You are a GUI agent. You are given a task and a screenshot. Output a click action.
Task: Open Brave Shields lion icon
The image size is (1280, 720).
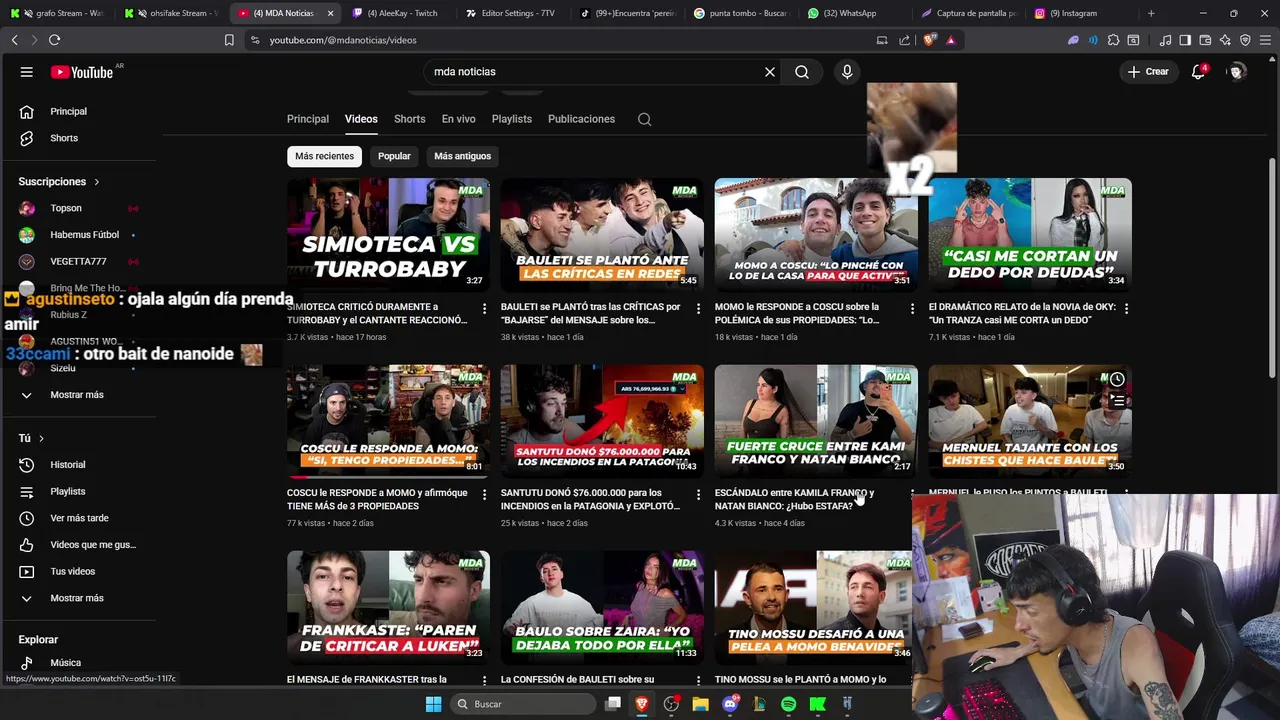point(929,40)
